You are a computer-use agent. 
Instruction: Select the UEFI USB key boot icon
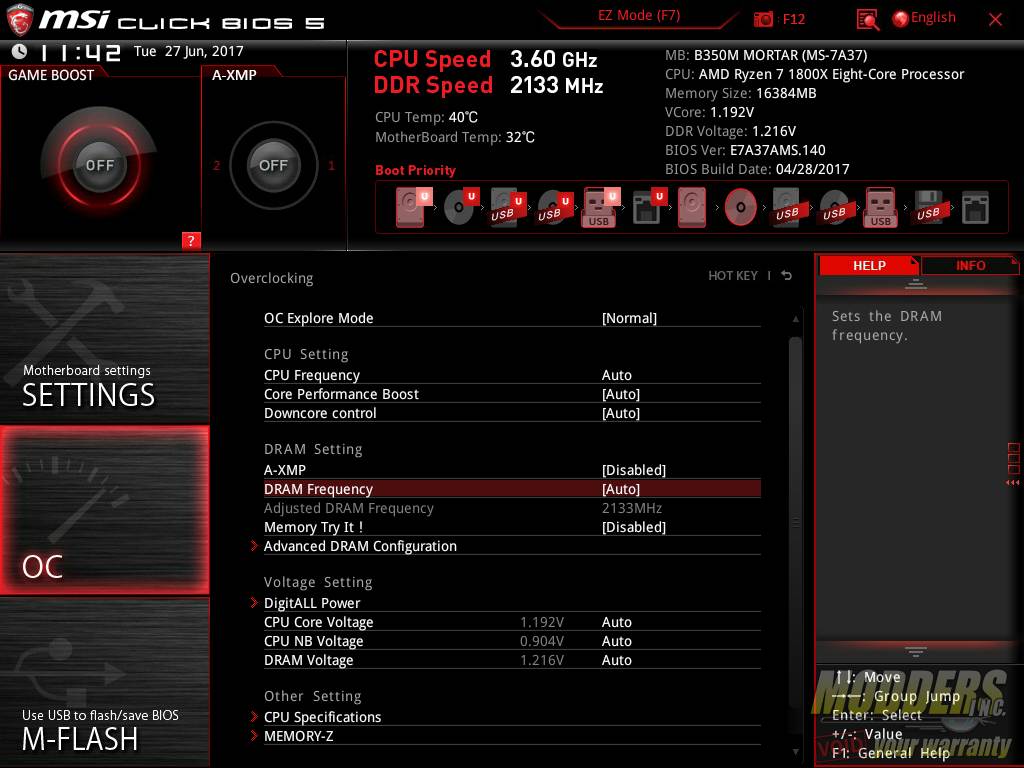600,208
